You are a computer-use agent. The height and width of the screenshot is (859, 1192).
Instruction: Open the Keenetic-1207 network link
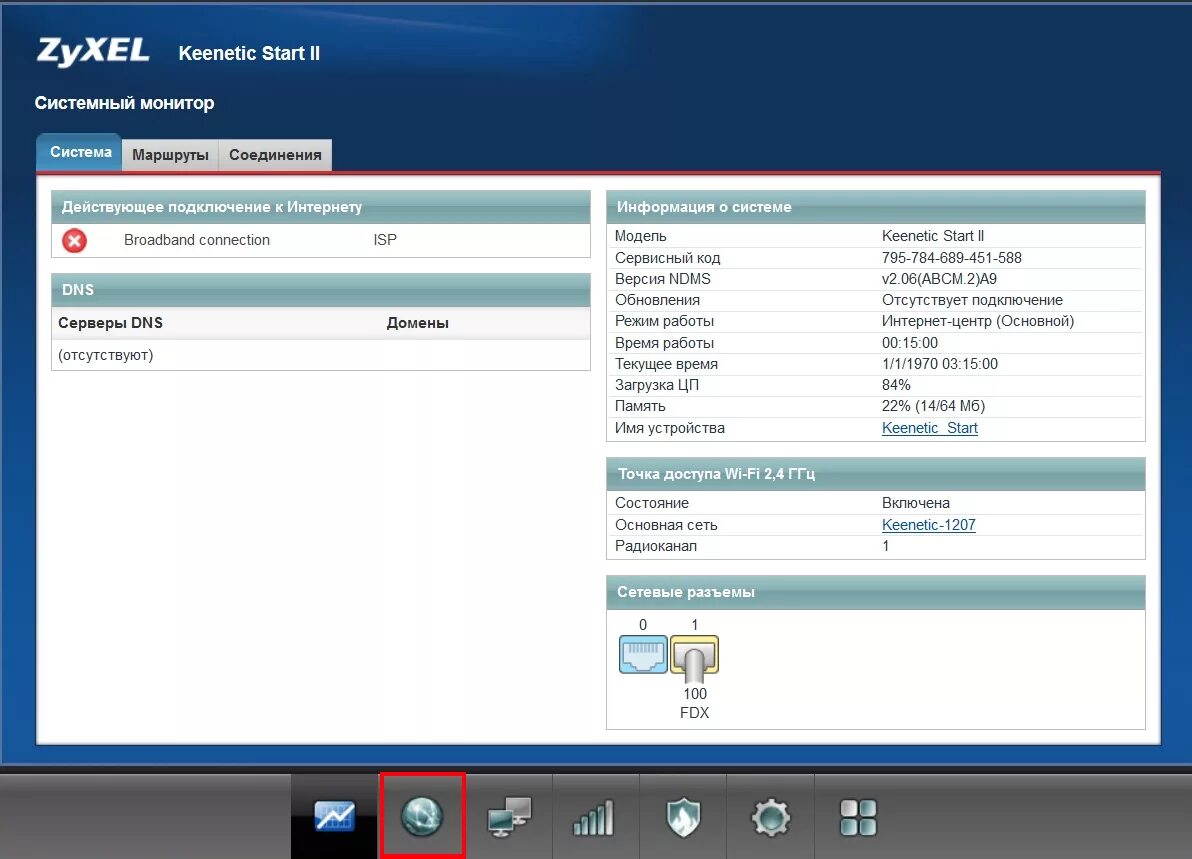click(x=928, y=525)
